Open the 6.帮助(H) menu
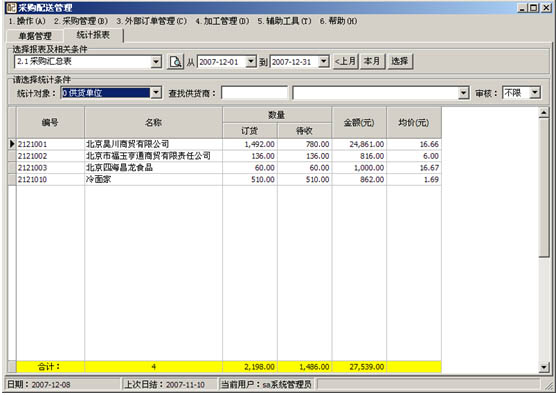The height and width of the screenshot is (395, 556). [x=338, y=21]
